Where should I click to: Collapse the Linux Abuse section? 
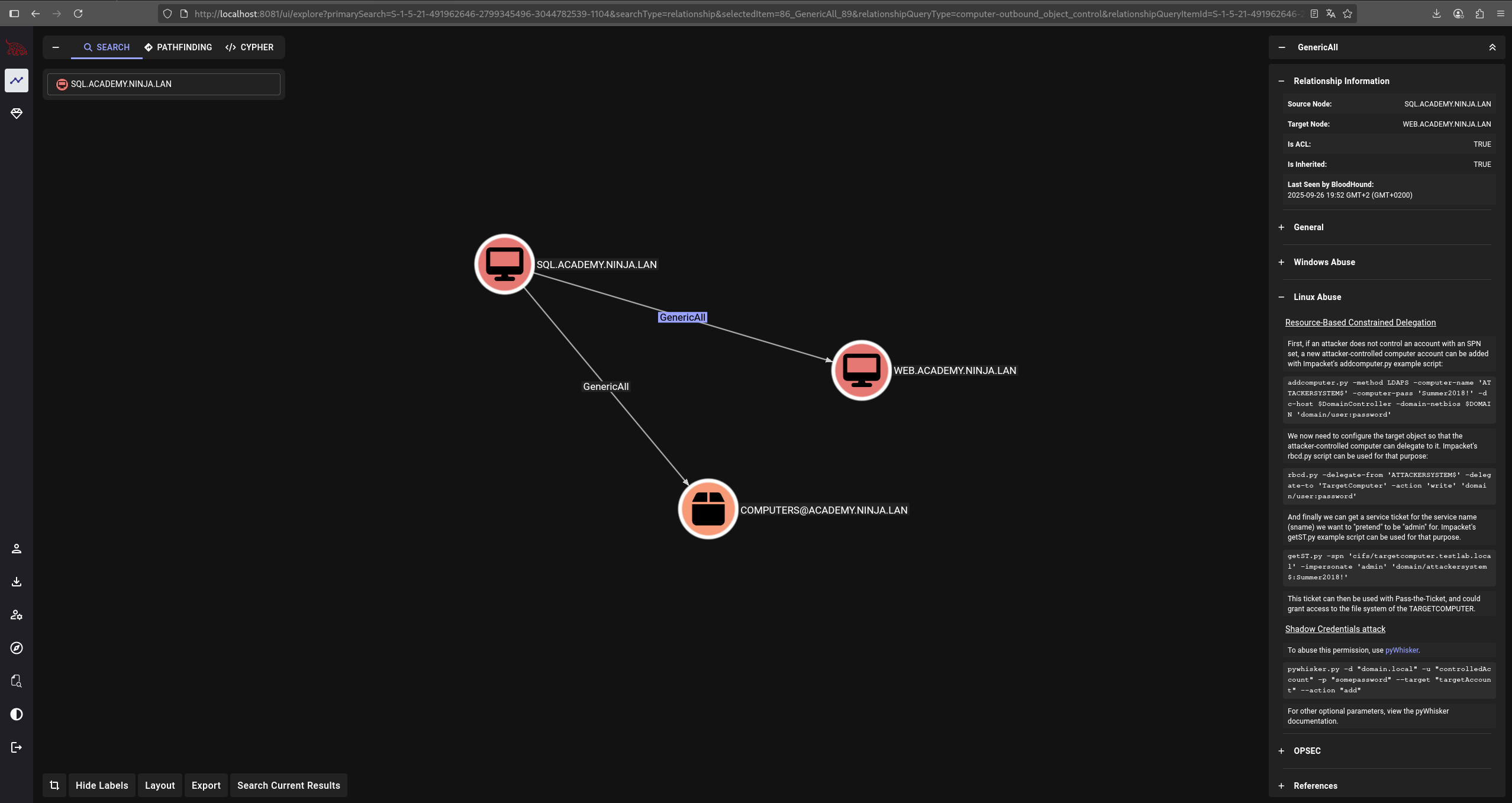coord(1317,297)
